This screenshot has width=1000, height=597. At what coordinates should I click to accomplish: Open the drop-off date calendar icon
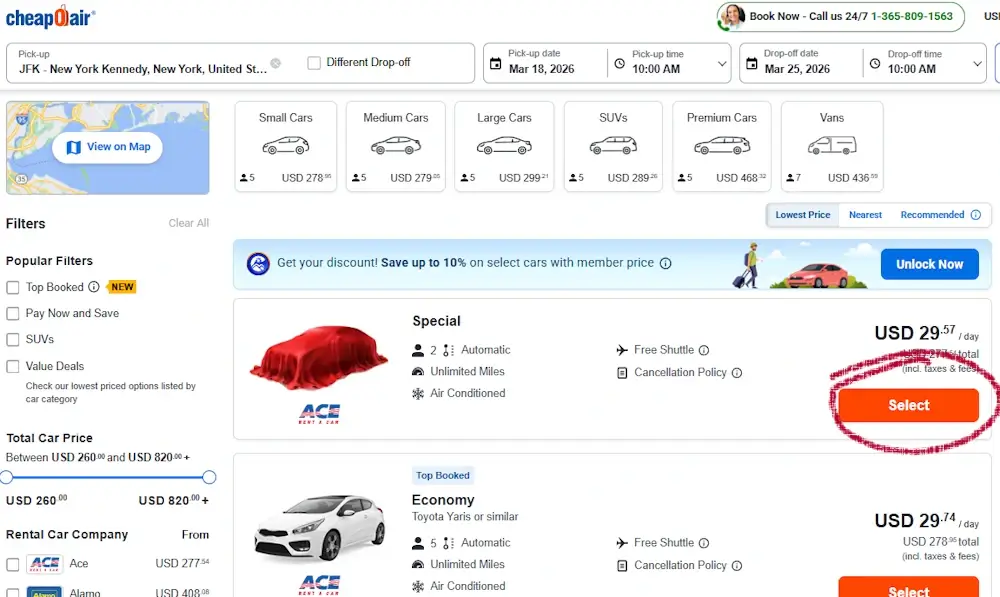click(x=752, y=63)
